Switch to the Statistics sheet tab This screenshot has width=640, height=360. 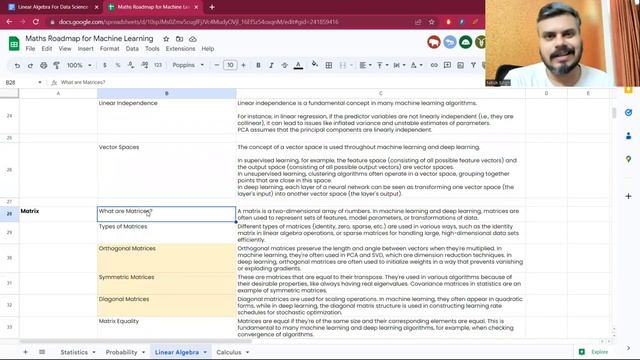coord(74,352)
